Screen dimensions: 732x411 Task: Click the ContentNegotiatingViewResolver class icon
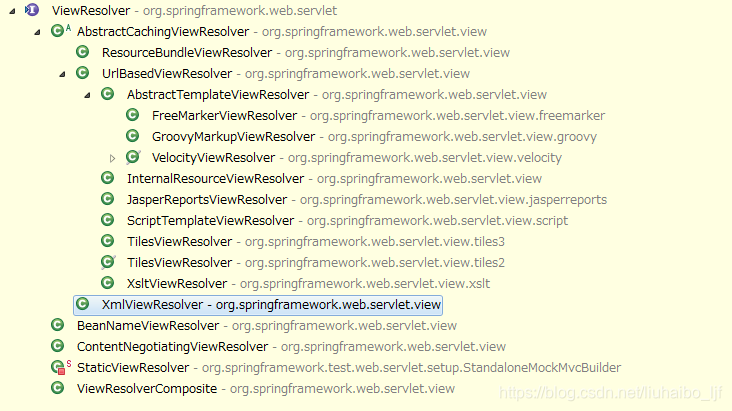coord(57,346)
